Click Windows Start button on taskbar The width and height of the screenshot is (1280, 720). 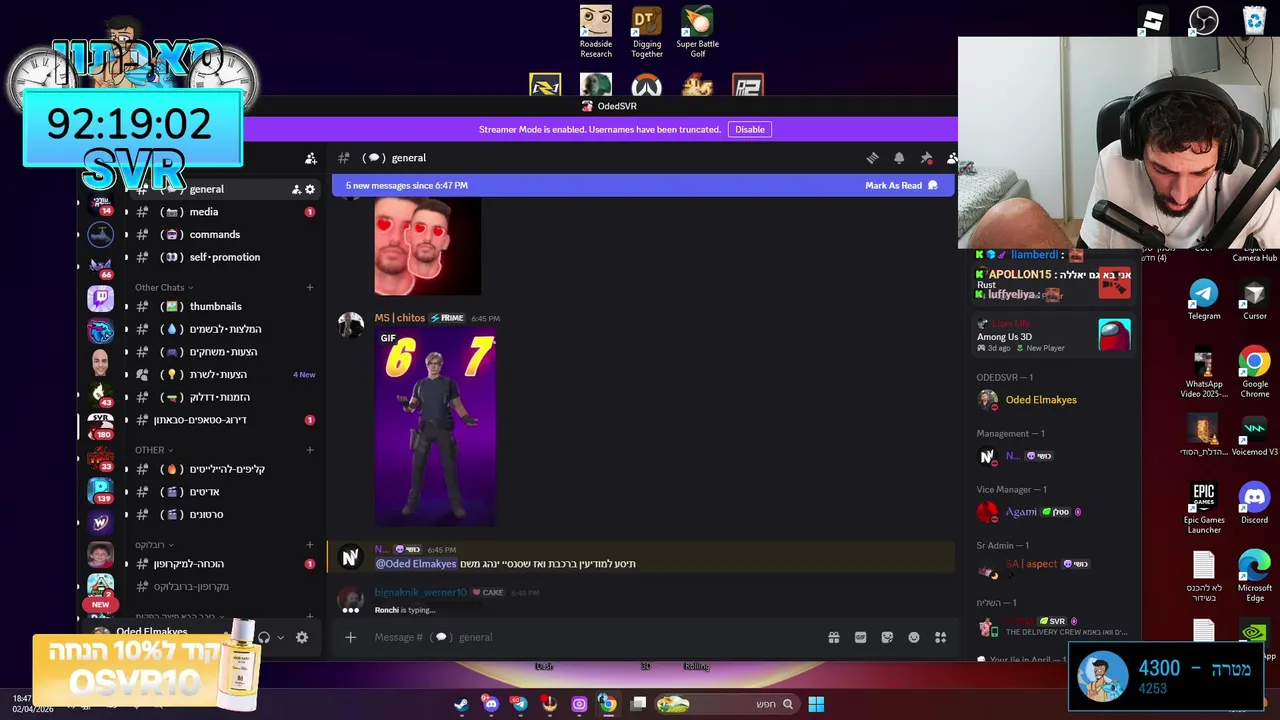tap(816, 704)
